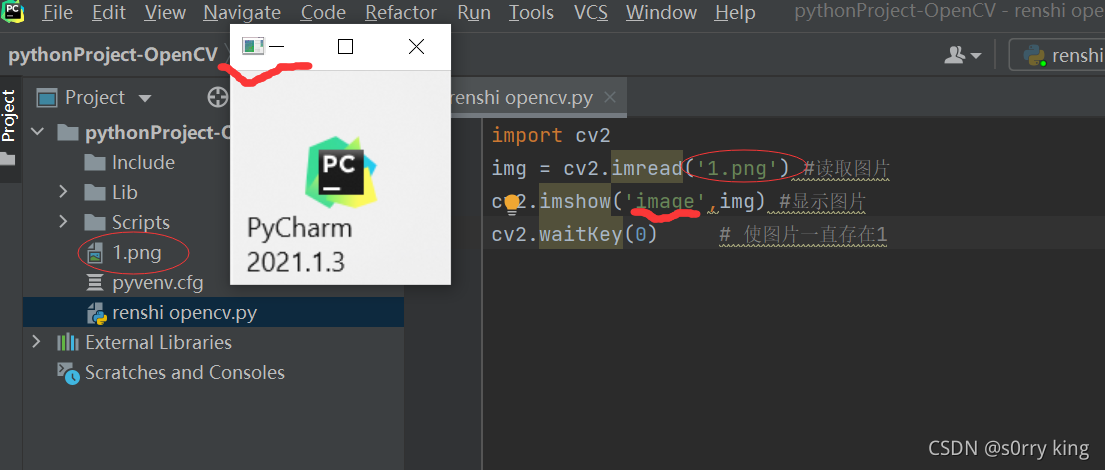Click the Include folder icon
Viewport: 1105px width, 470px height.
(x=94, y=163)
